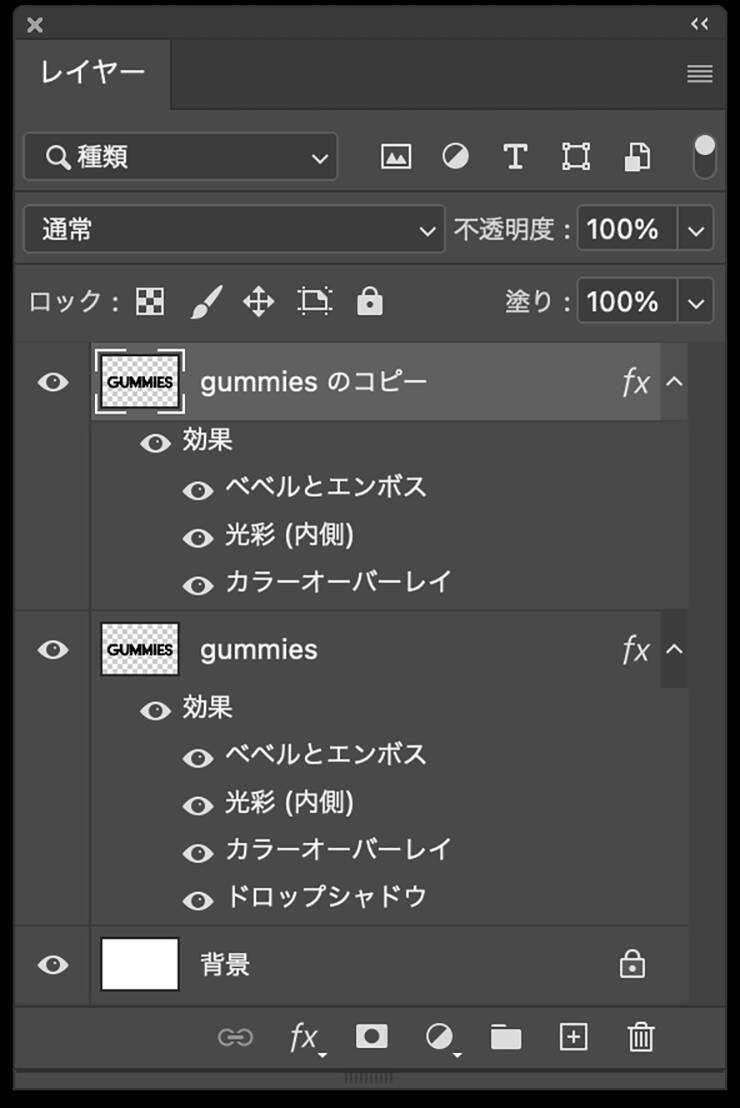This screenshot has width=740, height=1108.
Task: Toggle ドロップシャドウ effect visibility
Action: [198, 900]
